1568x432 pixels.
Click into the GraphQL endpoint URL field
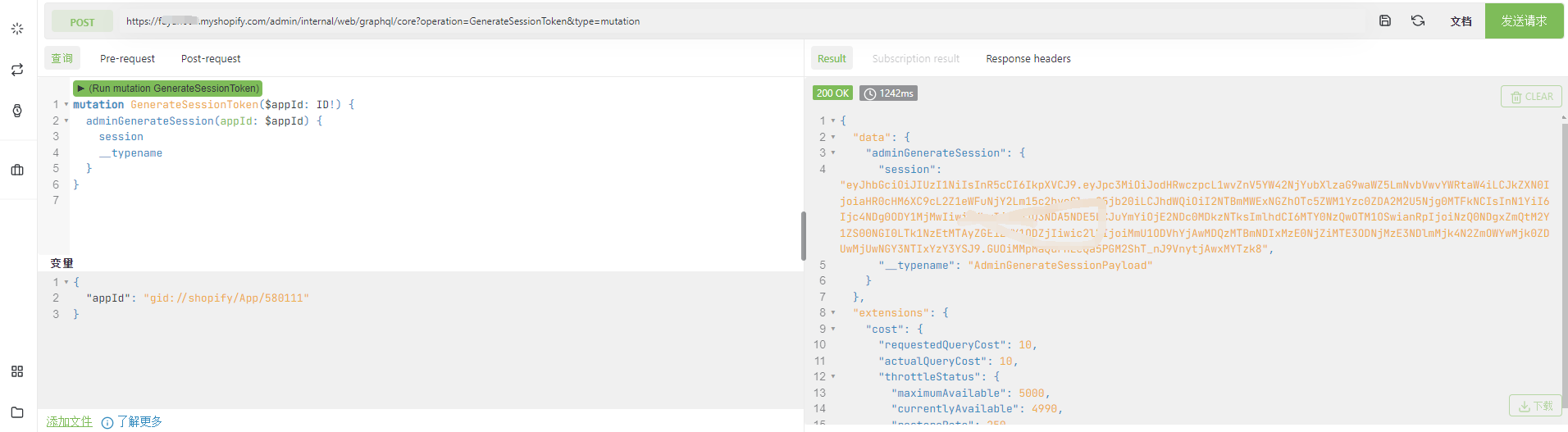[x=738, y=21]
